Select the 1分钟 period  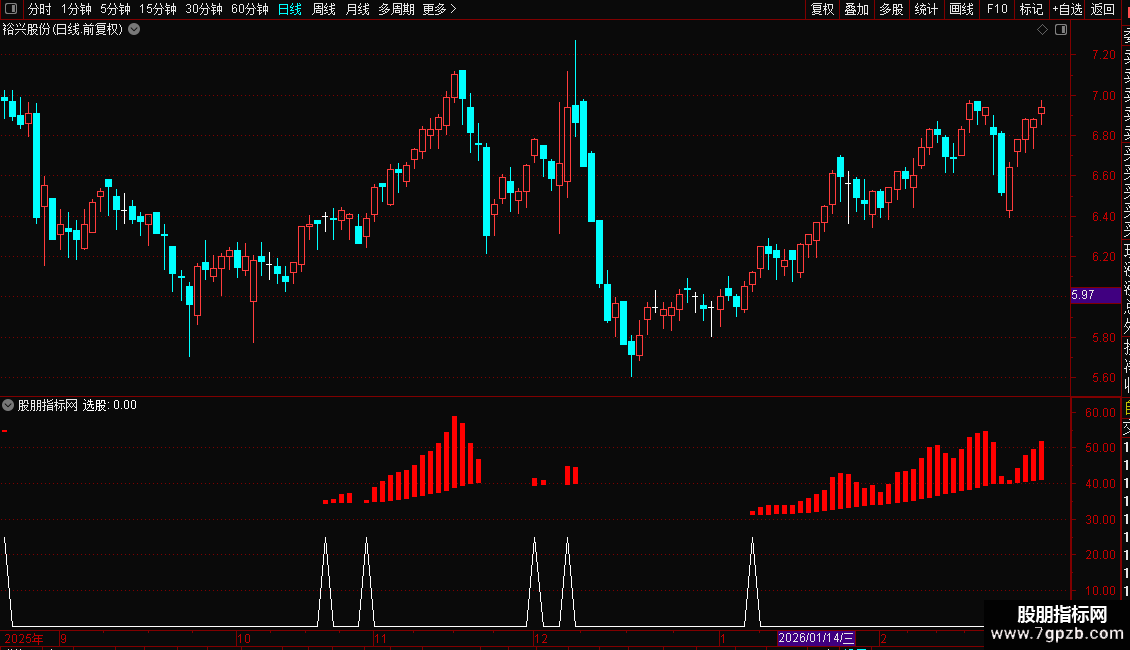tap(76, 9)
